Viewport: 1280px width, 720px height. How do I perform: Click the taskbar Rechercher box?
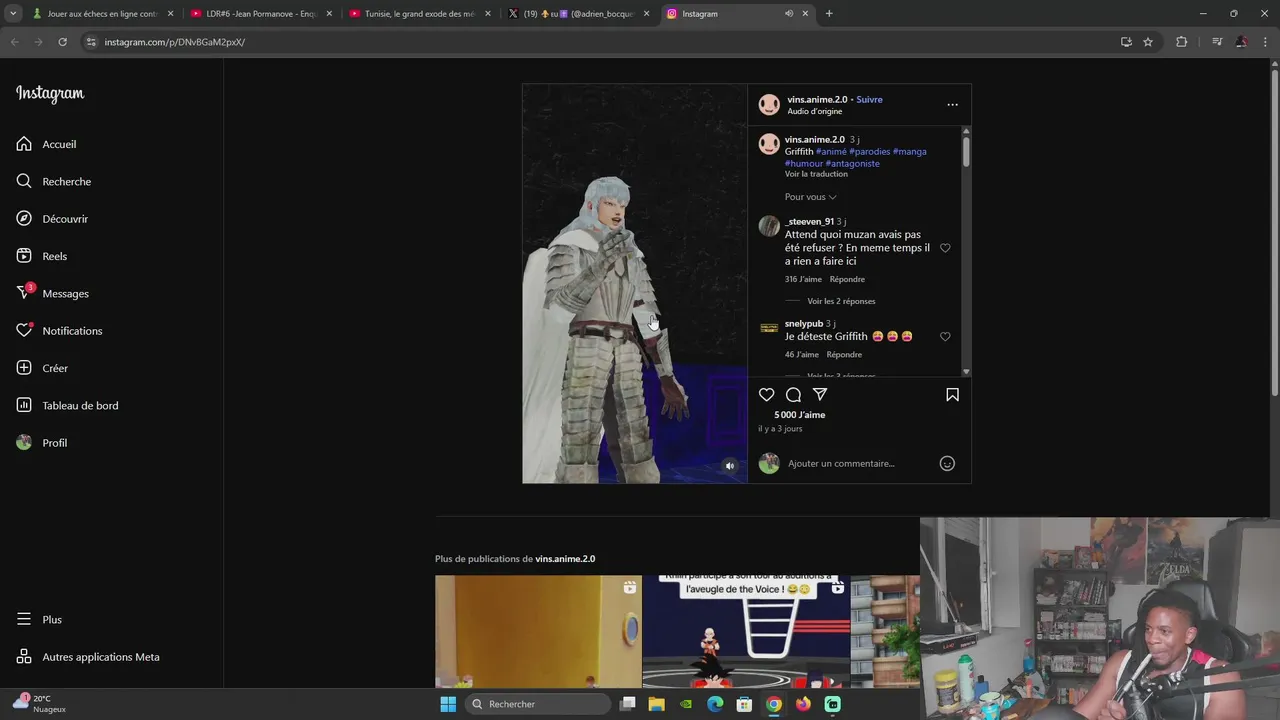(x=538, y=704)
